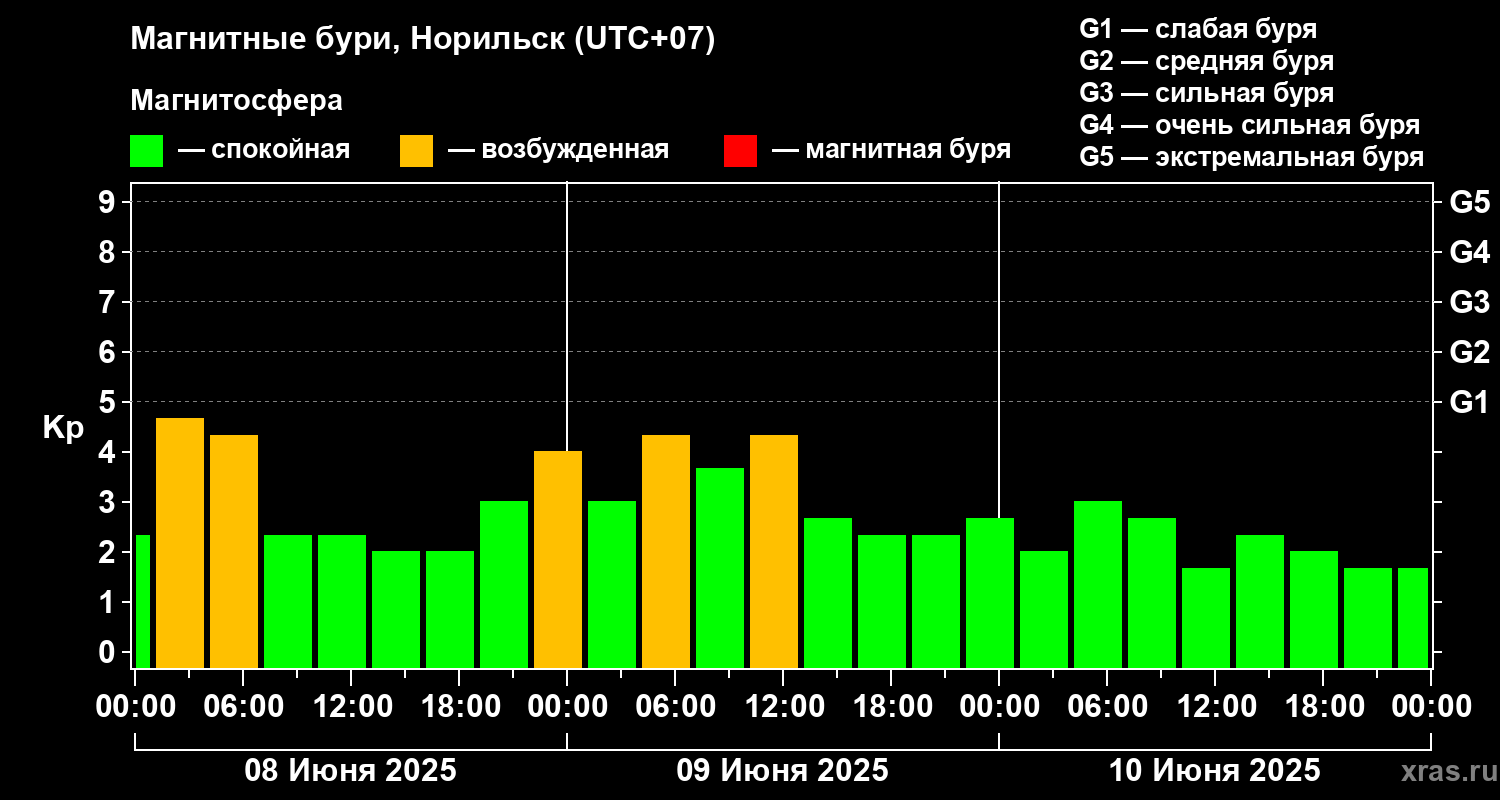Viewport: 1500px width, 800px height.
Task: Click the G5 label on right axis
Action: (1469, 202)
